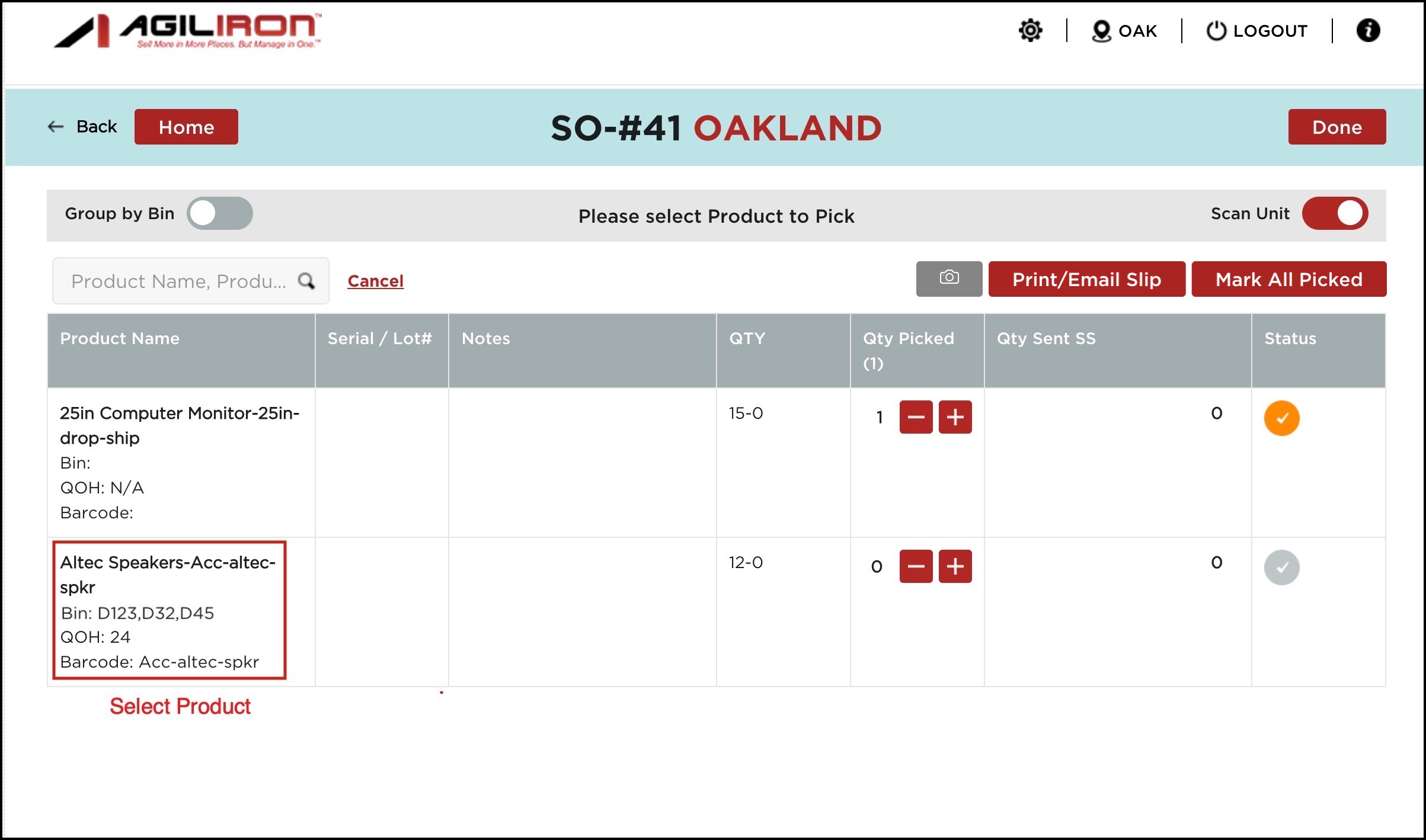This screenshot has height=840, width=1426.
Task: Increase picked quantity for 25in Computer Monitor
Action: 955,417
